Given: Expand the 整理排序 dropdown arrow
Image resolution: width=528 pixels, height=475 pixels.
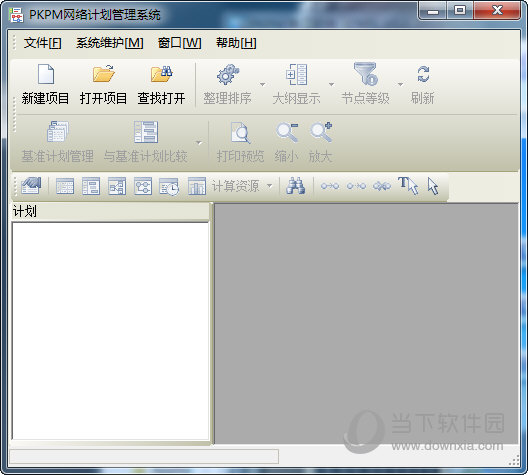Looking at the screenshot, I should click(x=262, y=84).
